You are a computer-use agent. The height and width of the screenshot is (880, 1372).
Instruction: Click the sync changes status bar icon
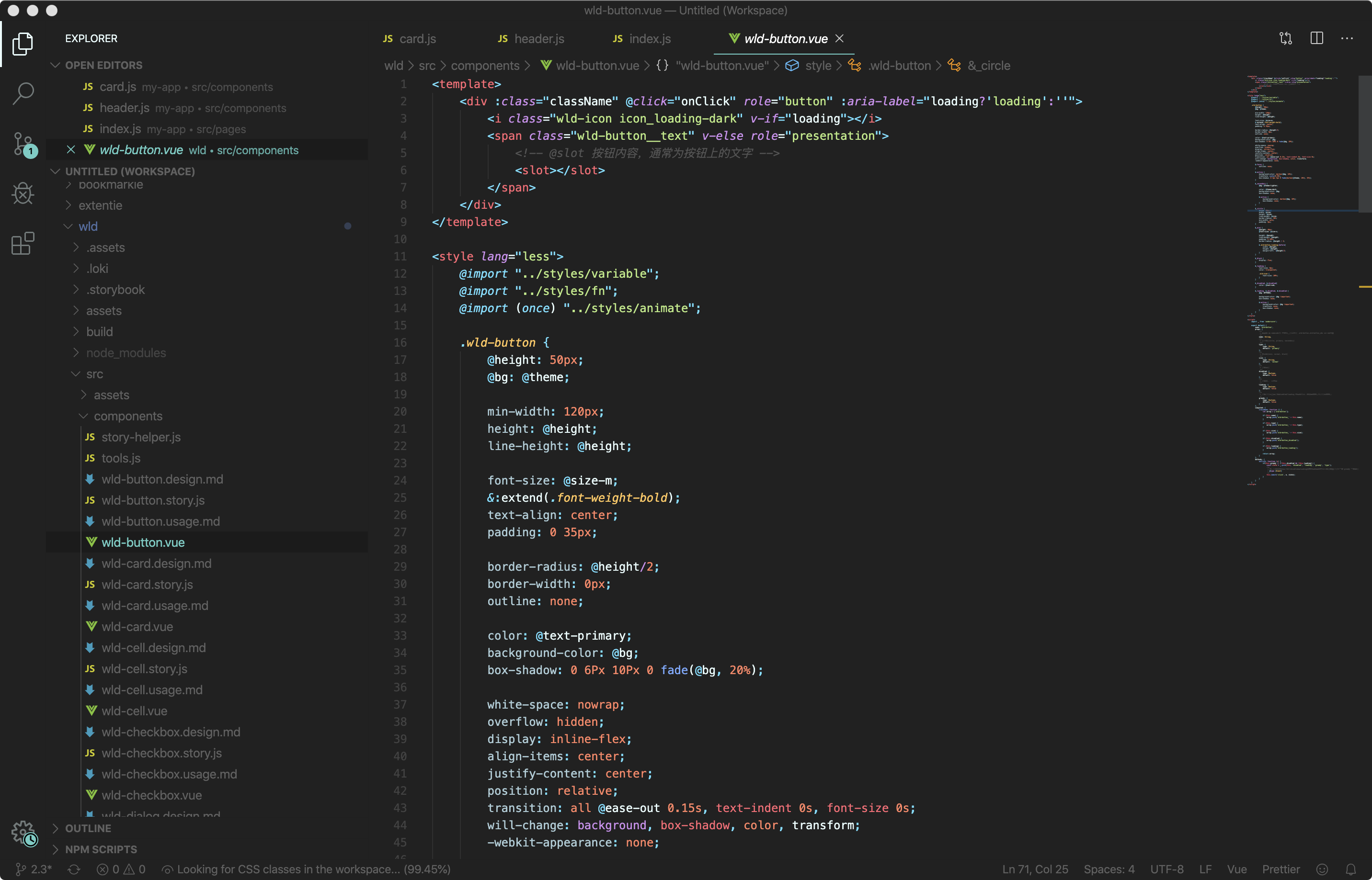point(74,869)
